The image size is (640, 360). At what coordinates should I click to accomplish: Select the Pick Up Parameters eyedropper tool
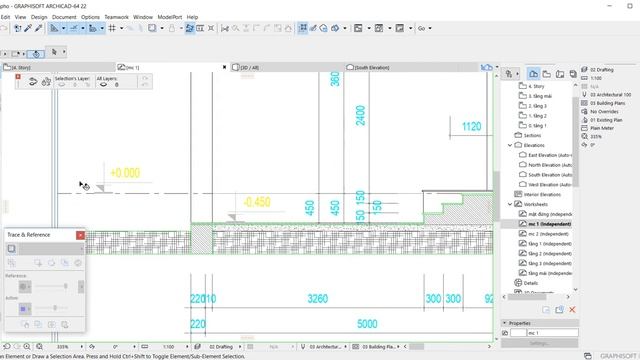[x=28, y=28]
